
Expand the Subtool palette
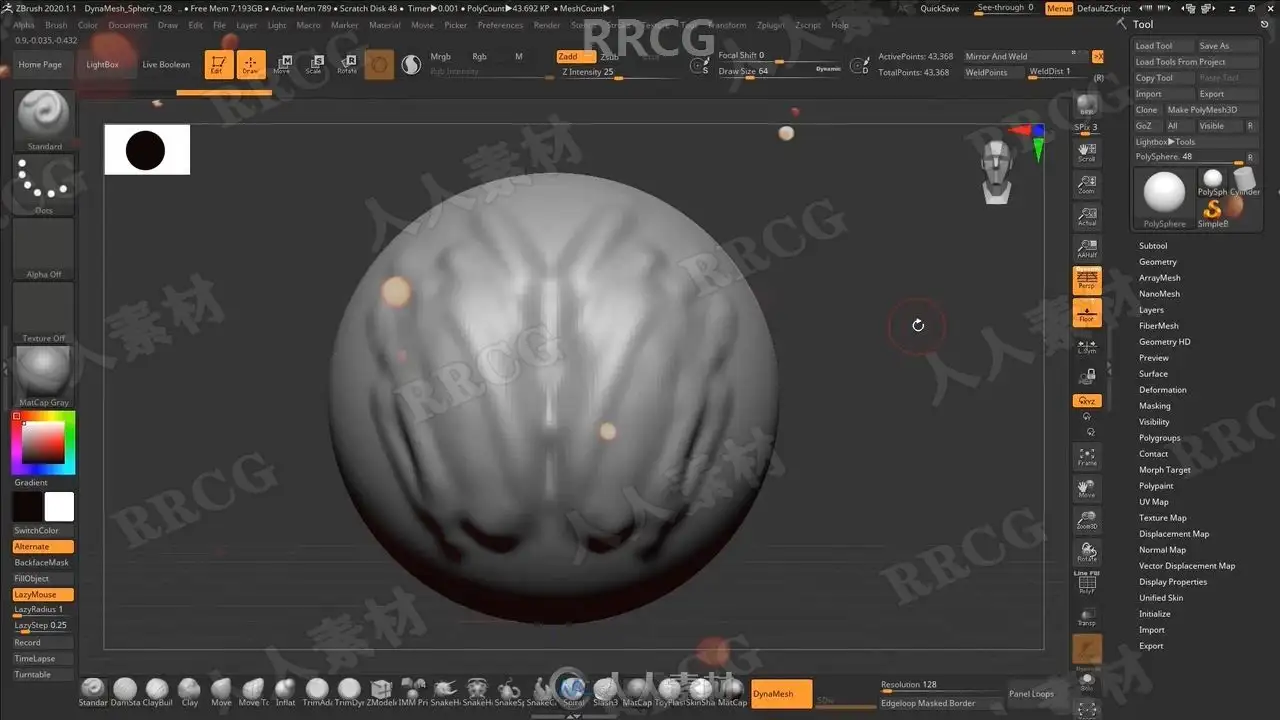1153,246
